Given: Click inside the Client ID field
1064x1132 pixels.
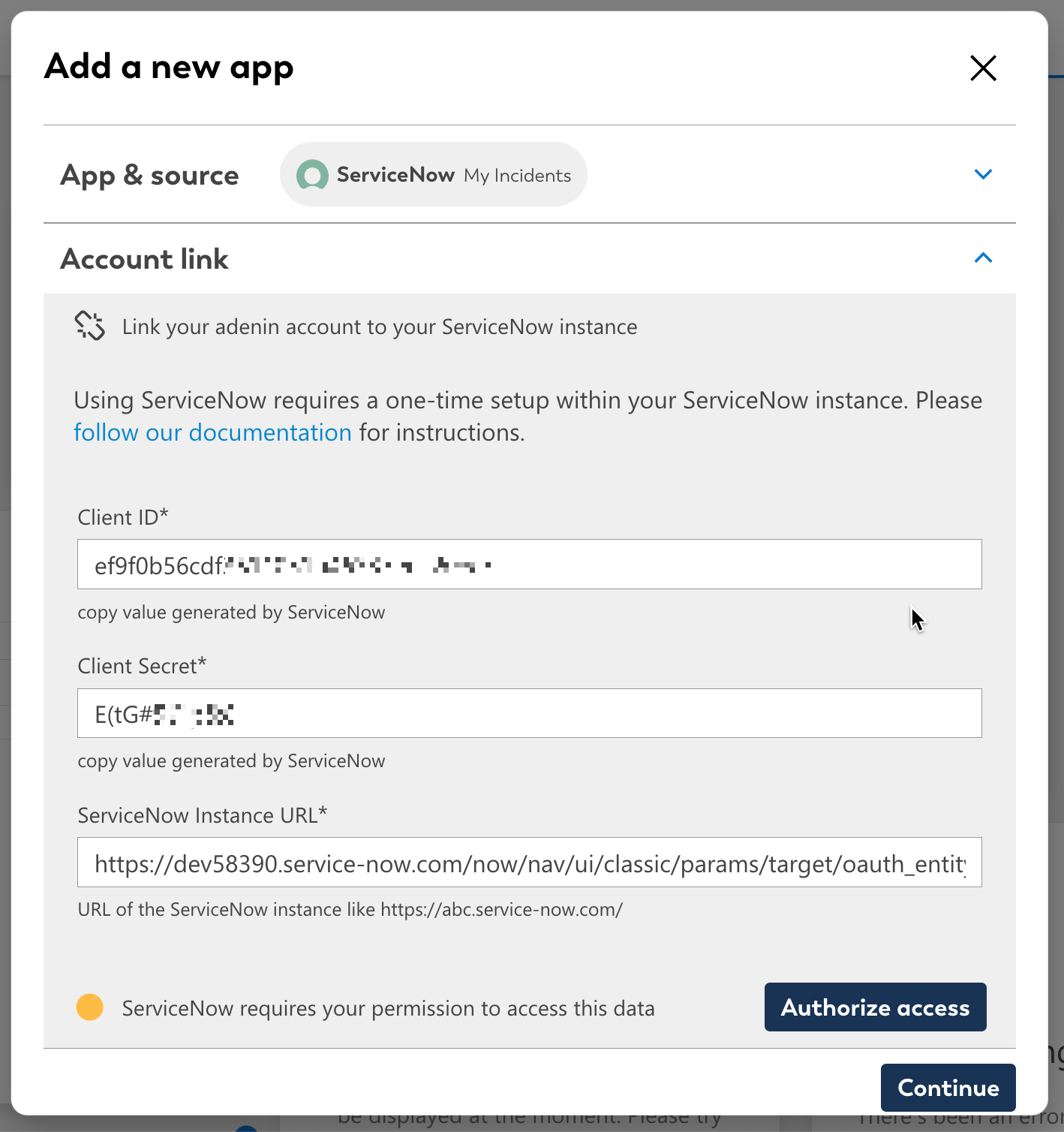Looking at the screenshot, I should pyautogui.click(x=529, y=564).
